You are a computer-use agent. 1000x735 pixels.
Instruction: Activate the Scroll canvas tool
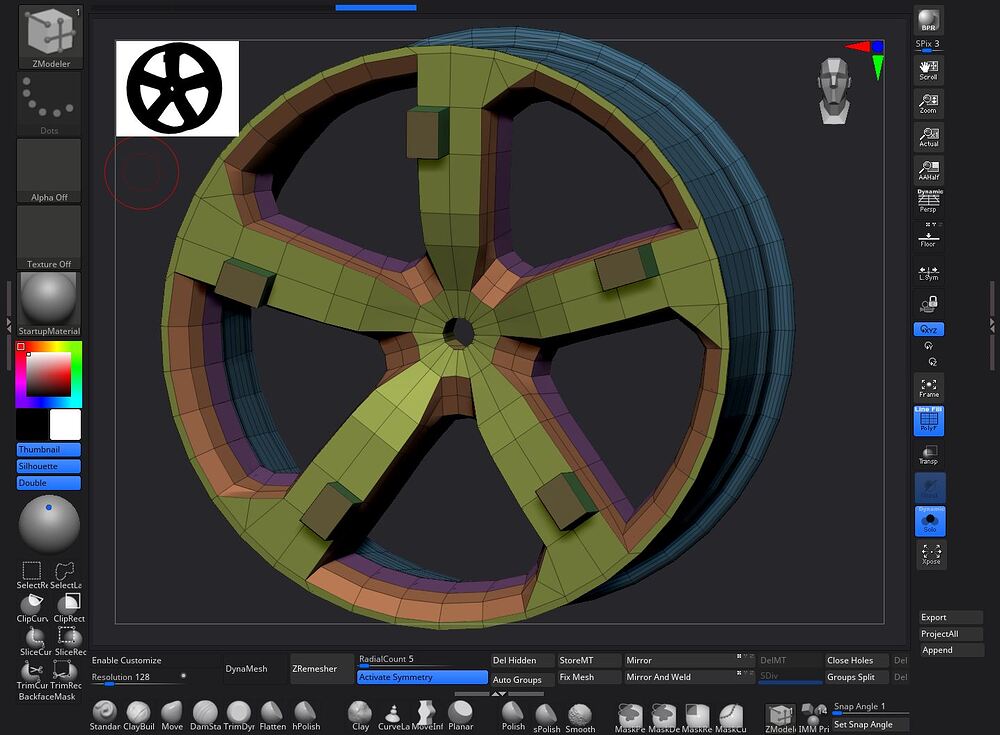pos(929,70)
